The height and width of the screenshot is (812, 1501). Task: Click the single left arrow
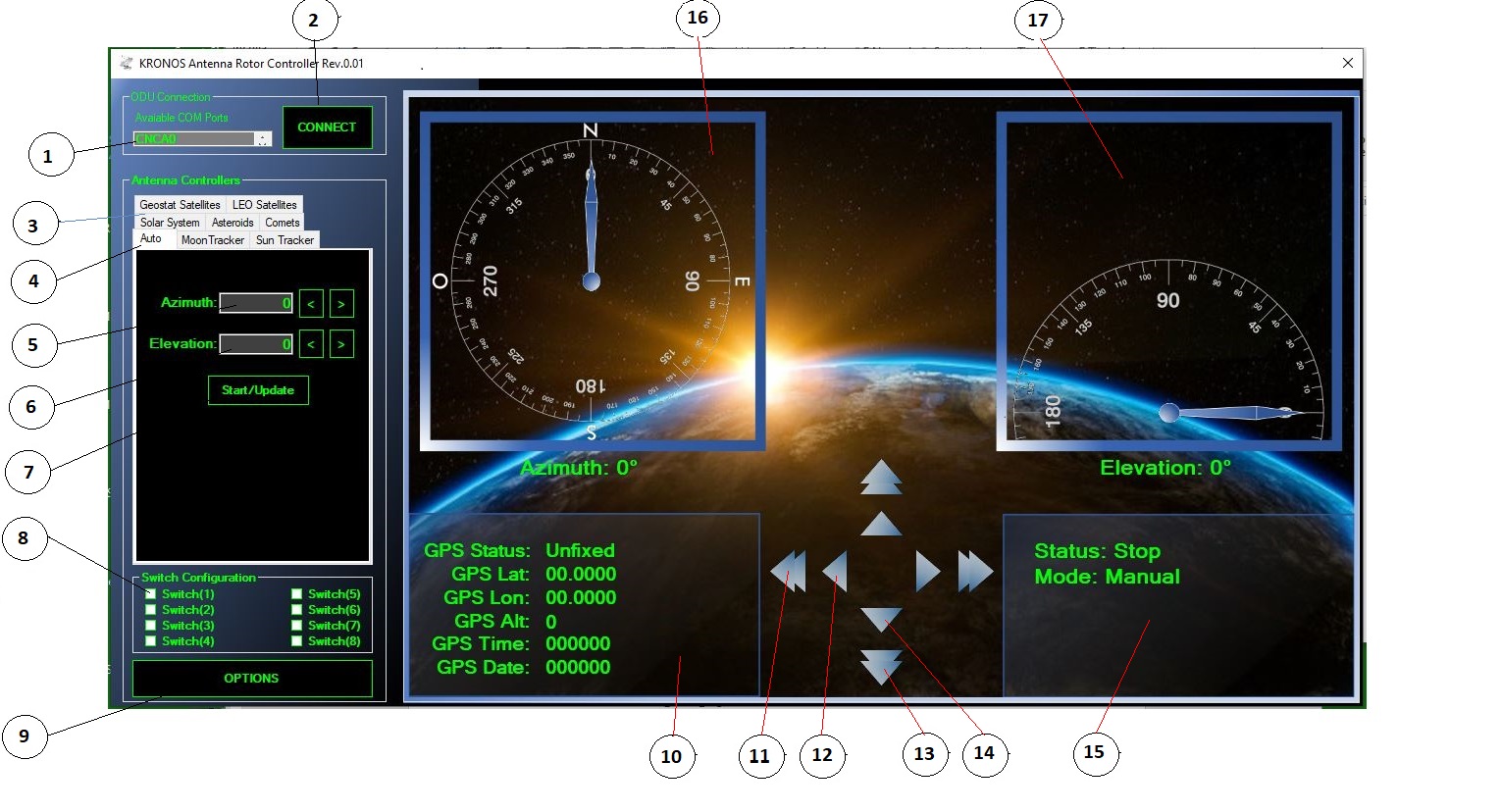(x=835, y=571)
